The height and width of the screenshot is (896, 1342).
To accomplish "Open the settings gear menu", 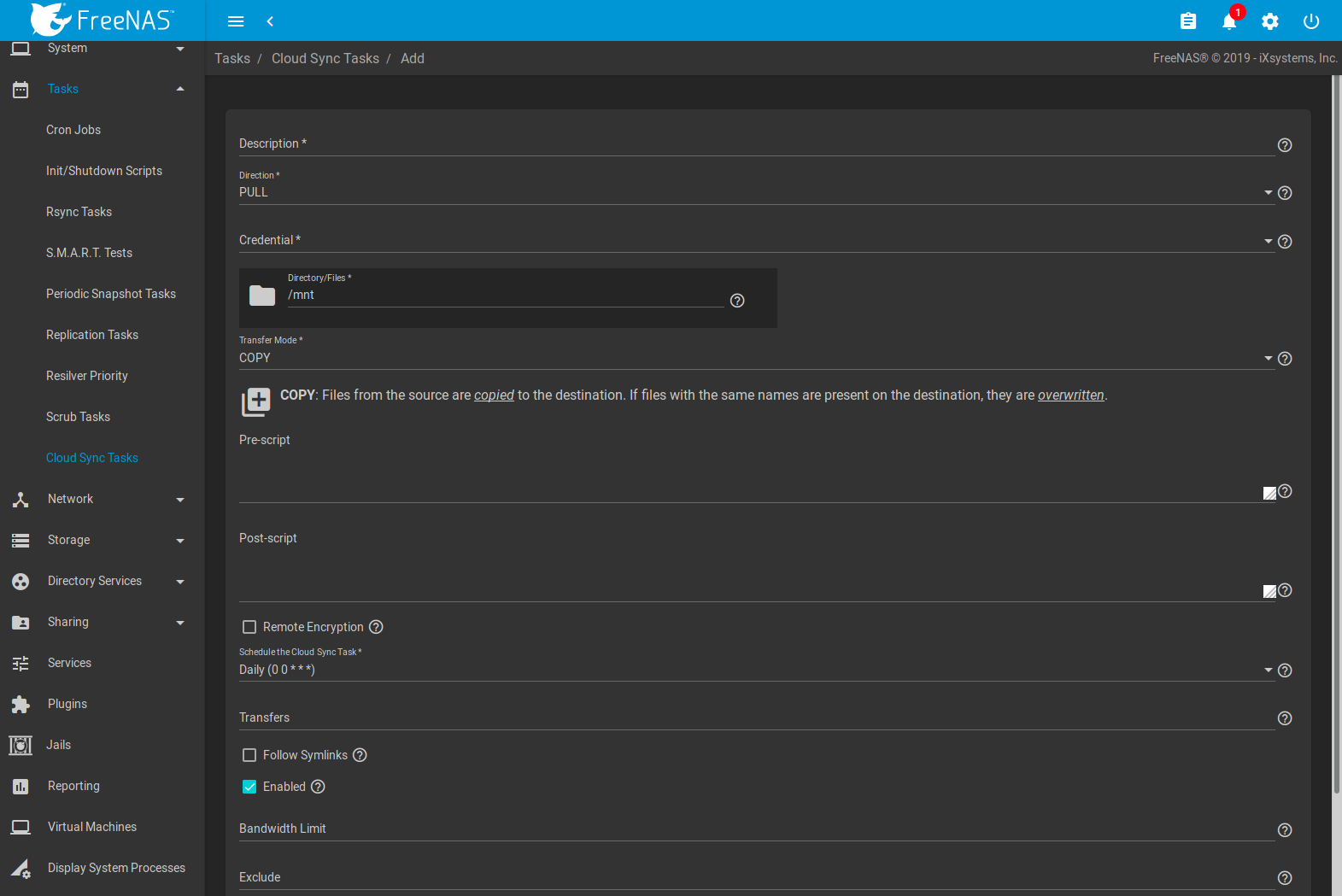I will pos(1270,21).
